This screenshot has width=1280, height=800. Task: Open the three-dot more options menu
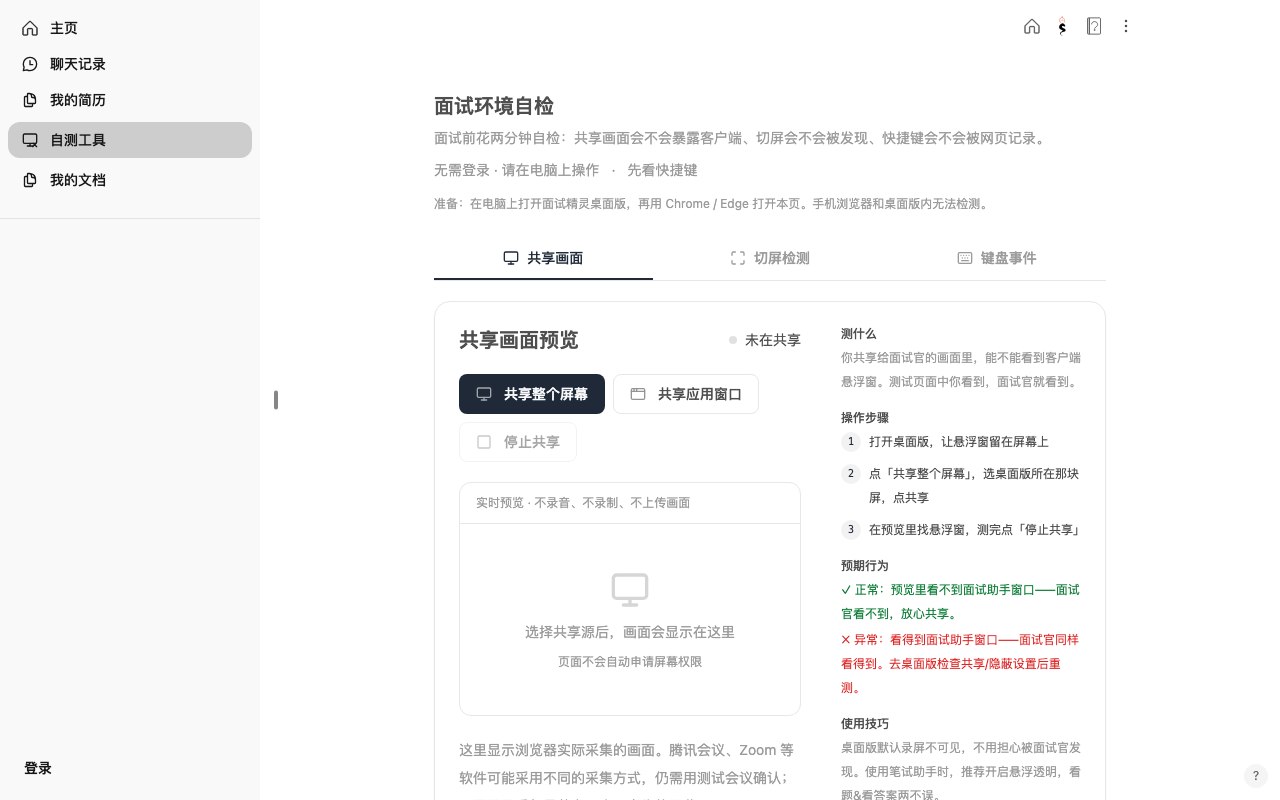(x=1126, y=27)
